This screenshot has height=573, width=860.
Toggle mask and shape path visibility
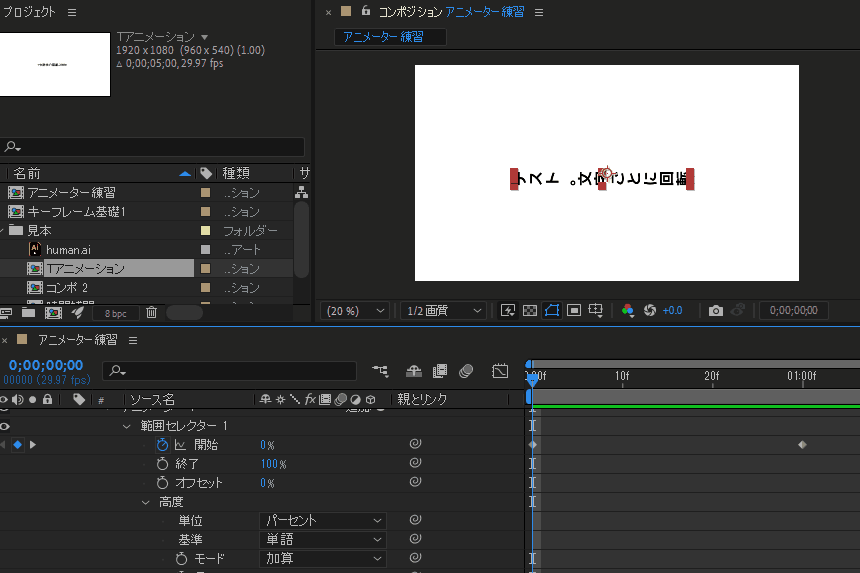click(552, 311)
